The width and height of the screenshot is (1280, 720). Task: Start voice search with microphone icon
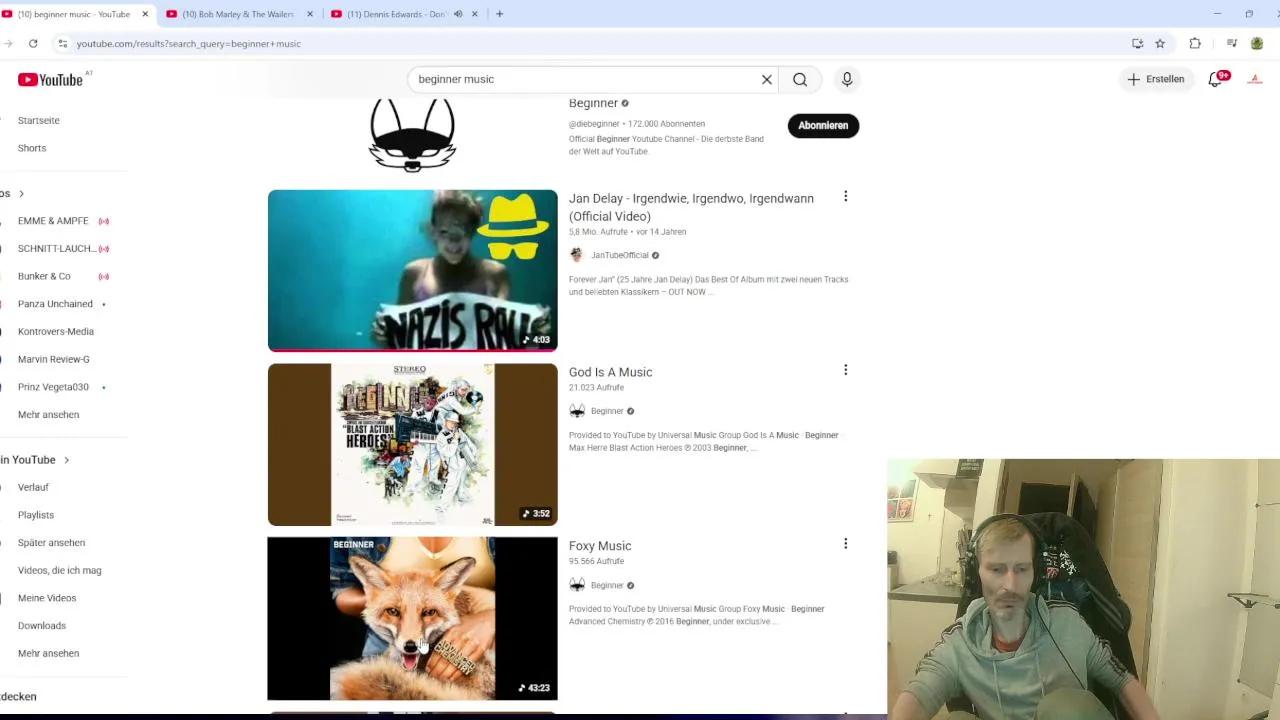point(847,79)
